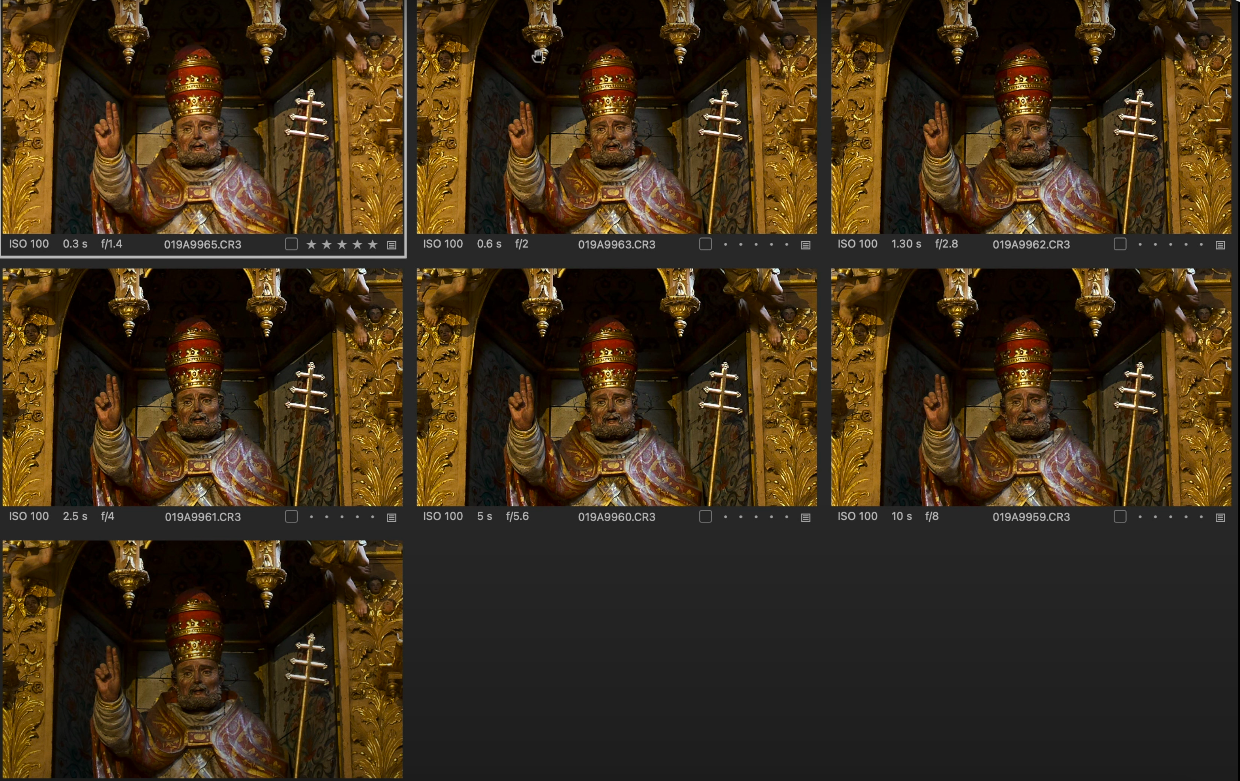The height and width of the screenshot is (781, 1240).
Task: Click ISO 100 label under 019A9960.CR3 thumbnail
Action: [443, 517]
